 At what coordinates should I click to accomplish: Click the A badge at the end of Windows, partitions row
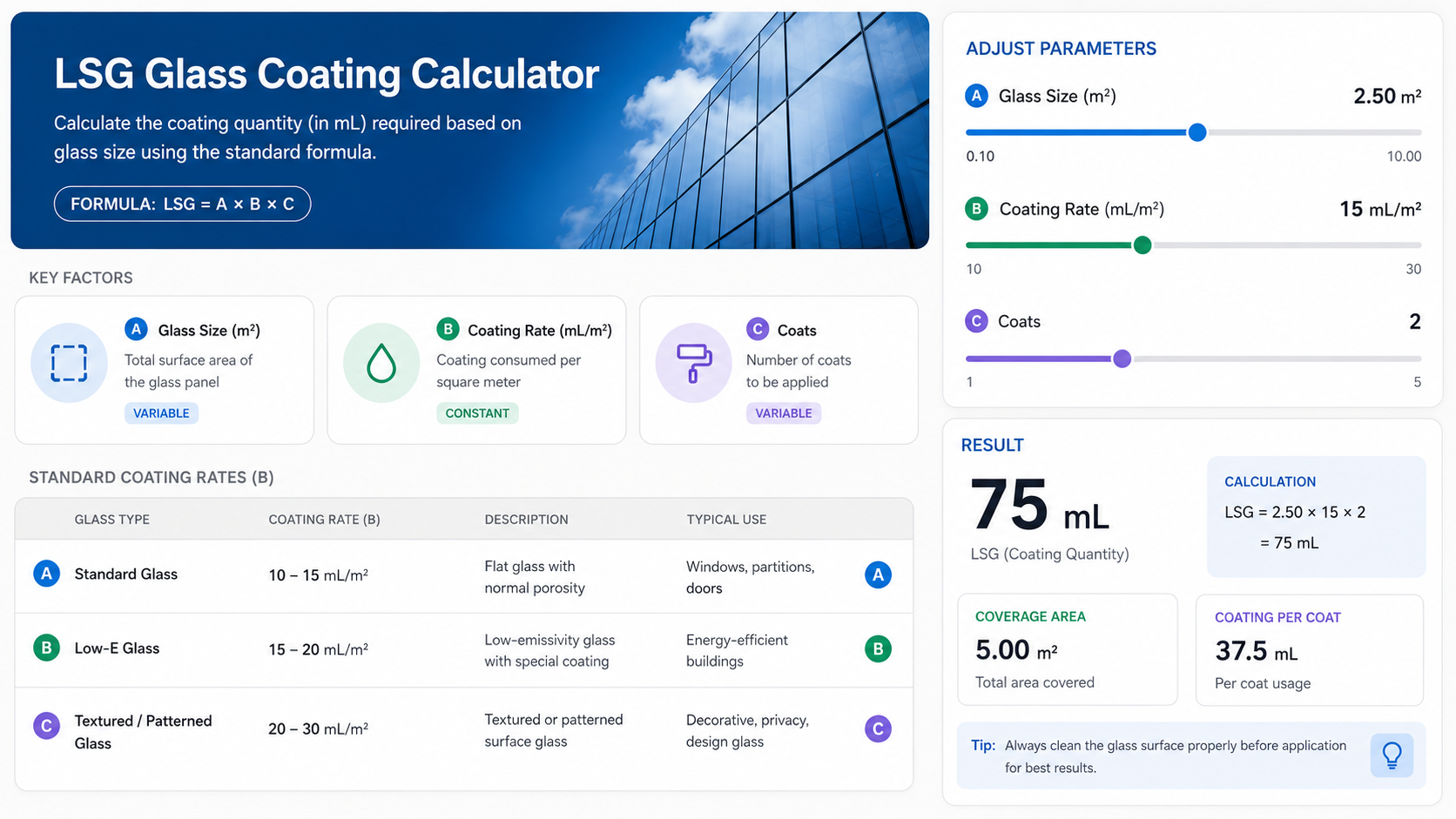878,574
